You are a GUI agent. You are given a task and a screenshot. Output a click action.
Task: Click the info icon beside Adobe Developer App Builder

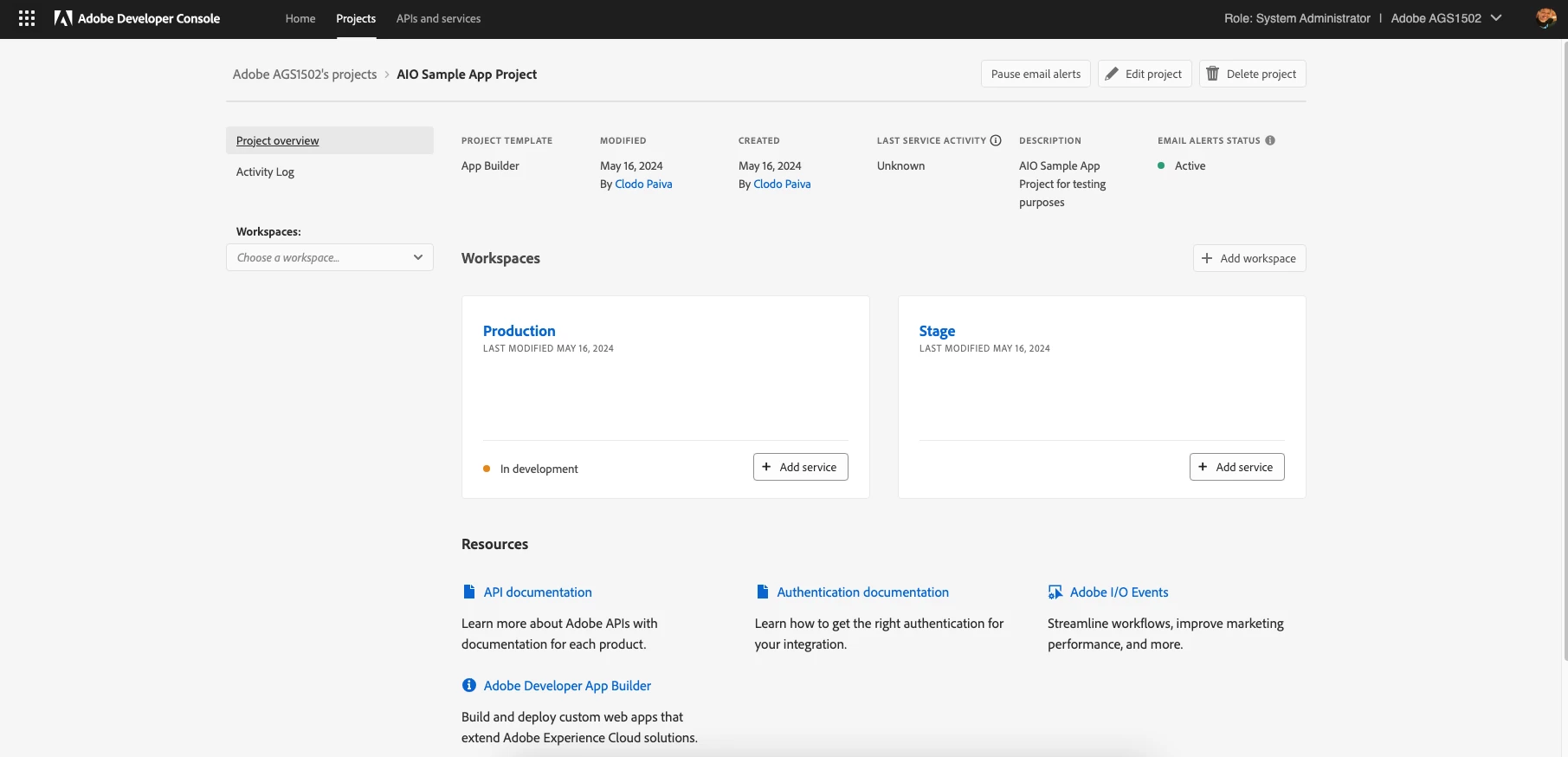tap(469, 685)
